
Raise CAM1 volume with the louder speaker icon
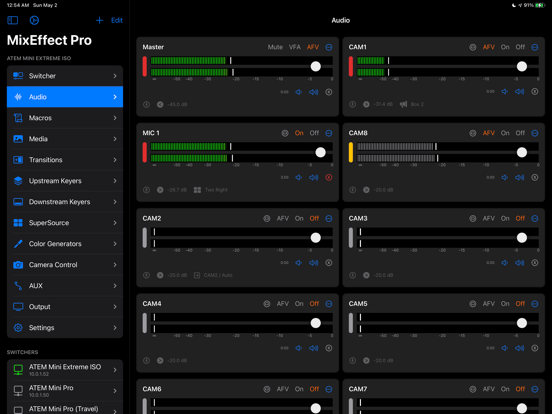tap(519, 92)
